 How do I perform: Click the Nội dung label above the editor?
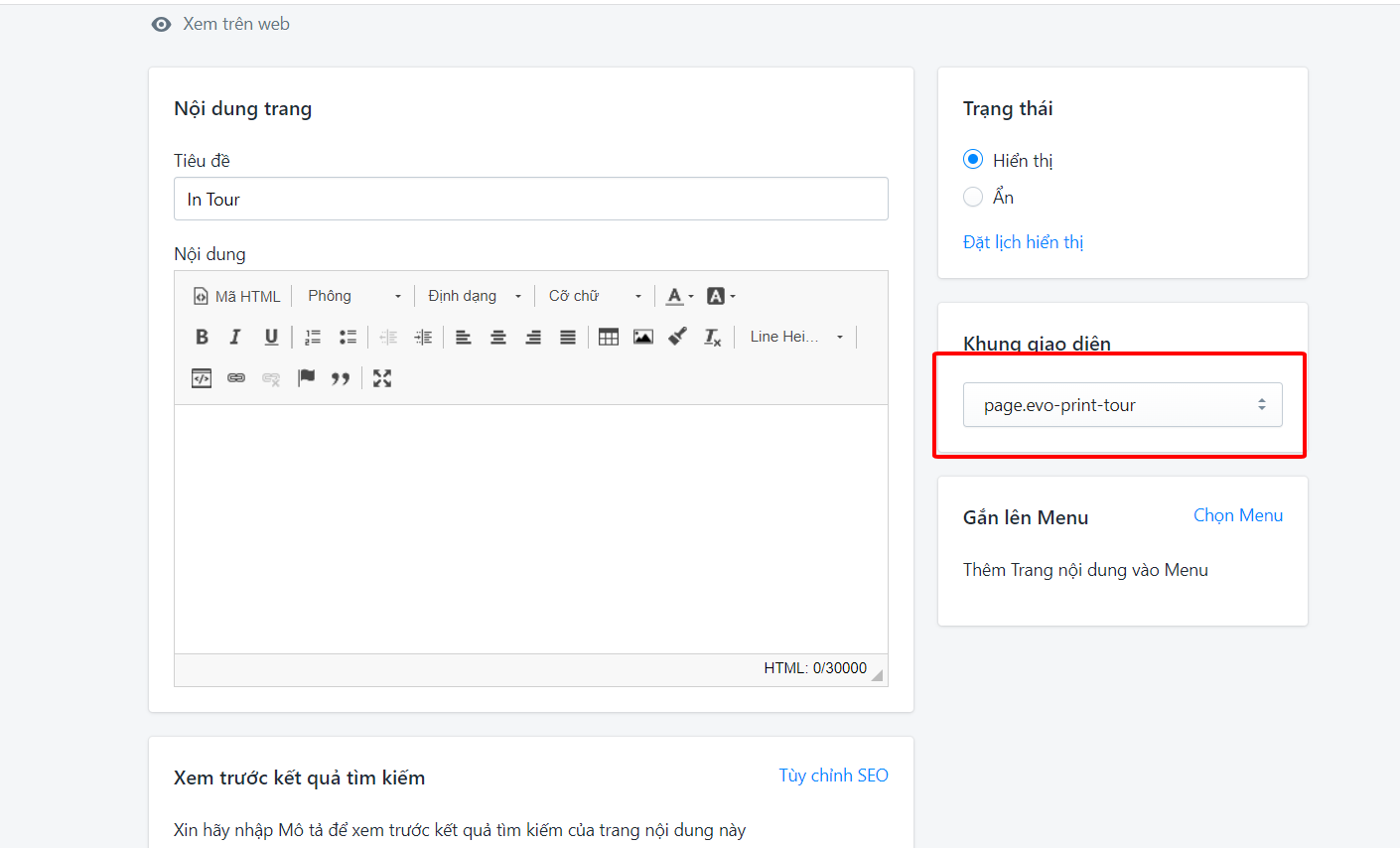click(x=210, y=254)
